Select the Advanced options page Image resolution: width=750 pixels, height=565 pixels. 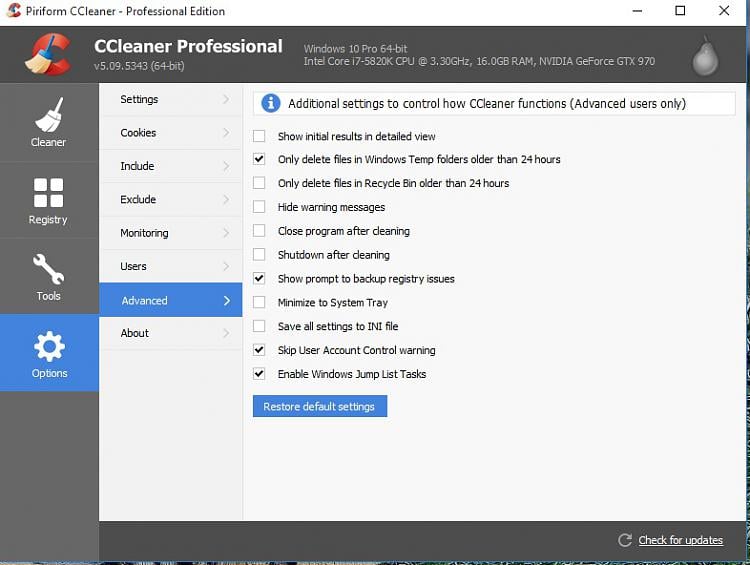coord(171,300)
